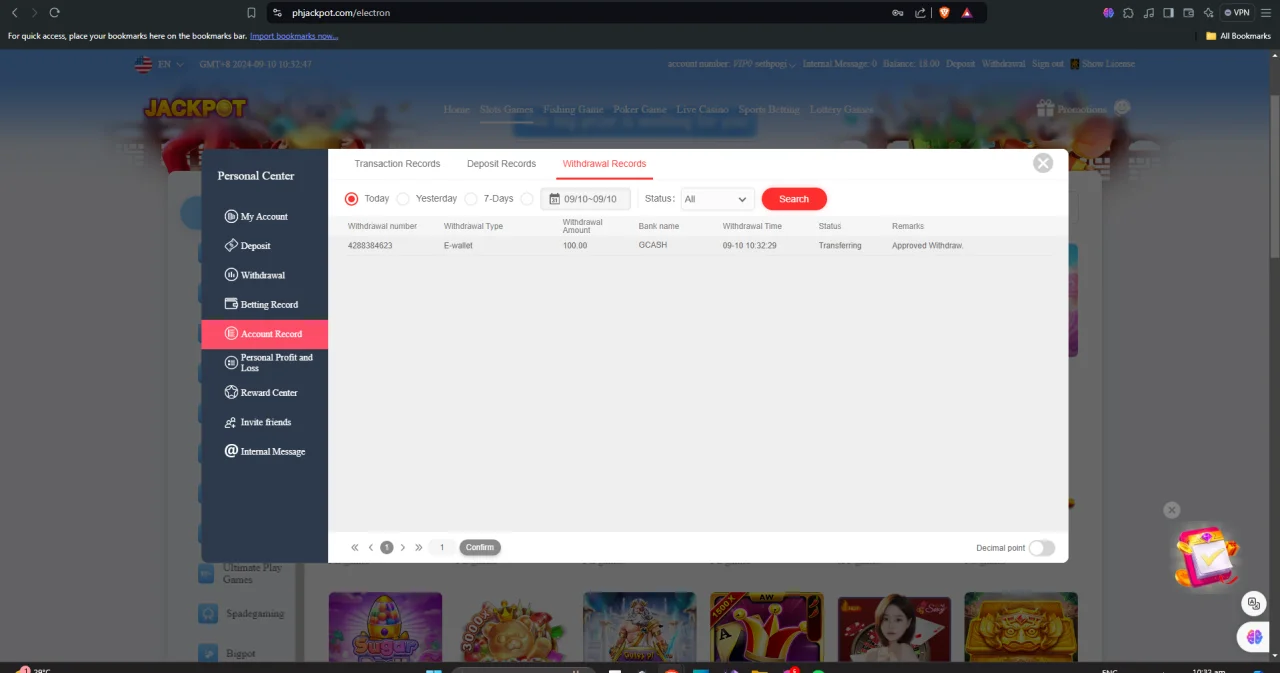The width and height of the screenshot is (1280, 673).
Task: Click the brain extension icon in toolbar
Action: [x=1108, y=13]
